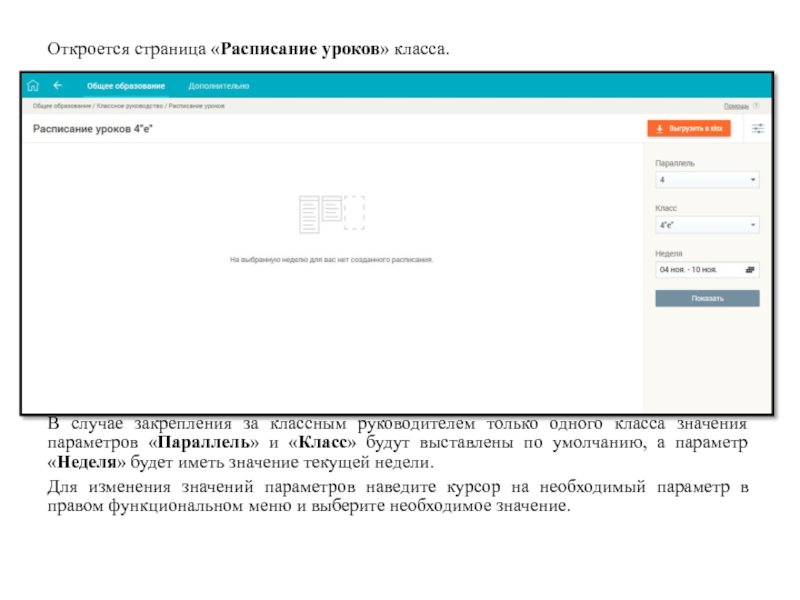Open the help question mark icon
This screenshot has width=800, height=600.
pos(755,105)
